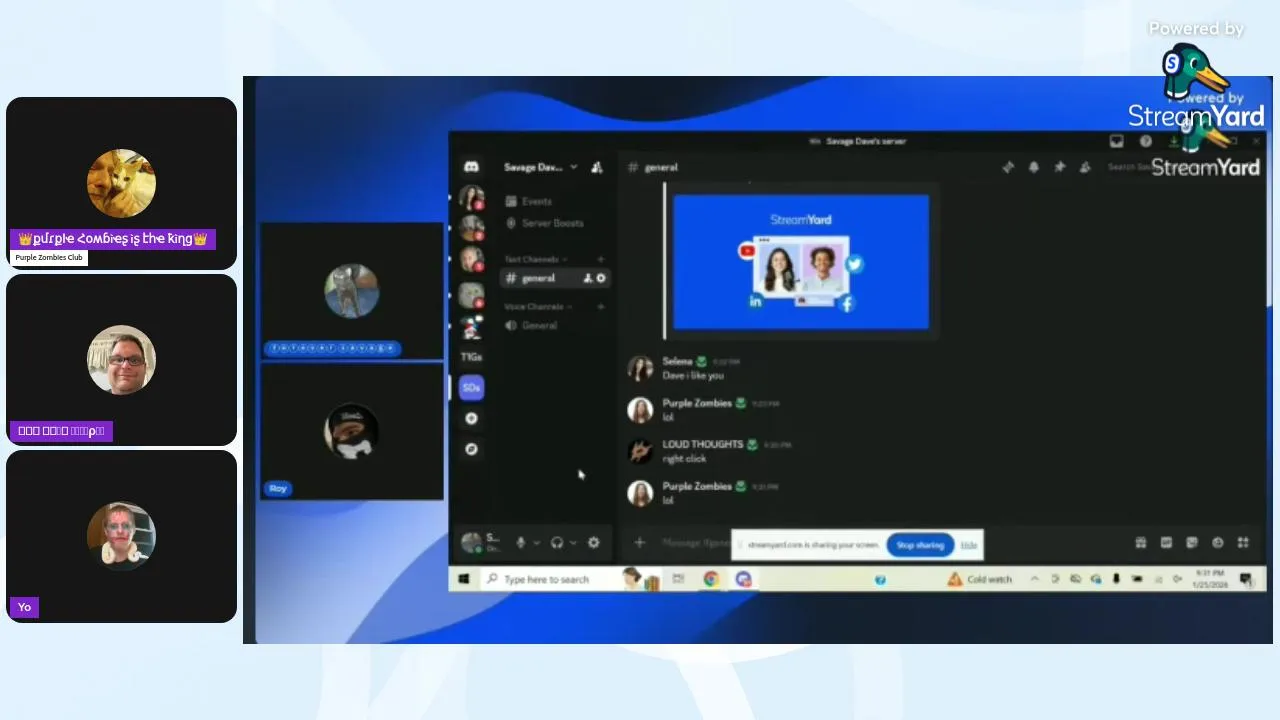Add a channel under Text Channels
The image size is (1280, 720).
[601, 259]
